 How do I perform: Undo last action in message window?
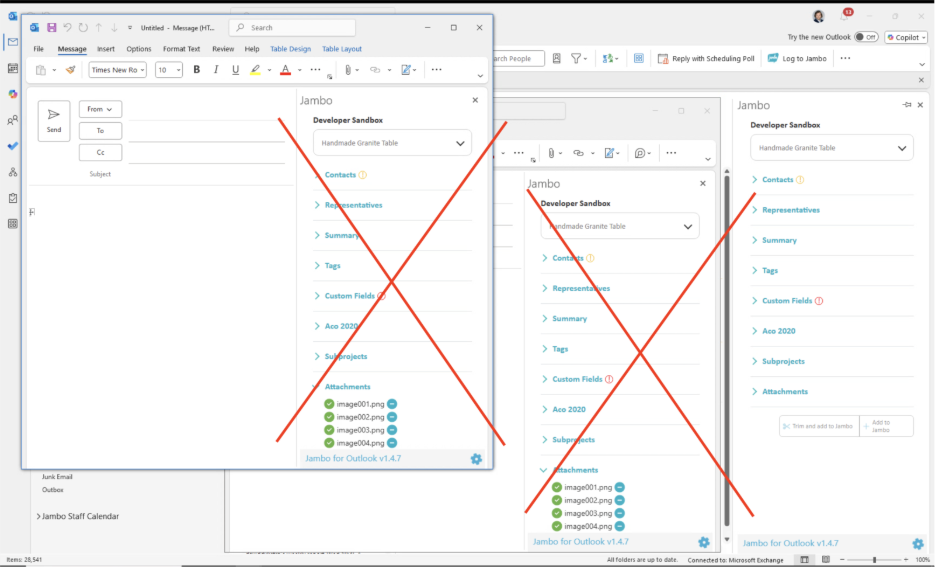67,27
